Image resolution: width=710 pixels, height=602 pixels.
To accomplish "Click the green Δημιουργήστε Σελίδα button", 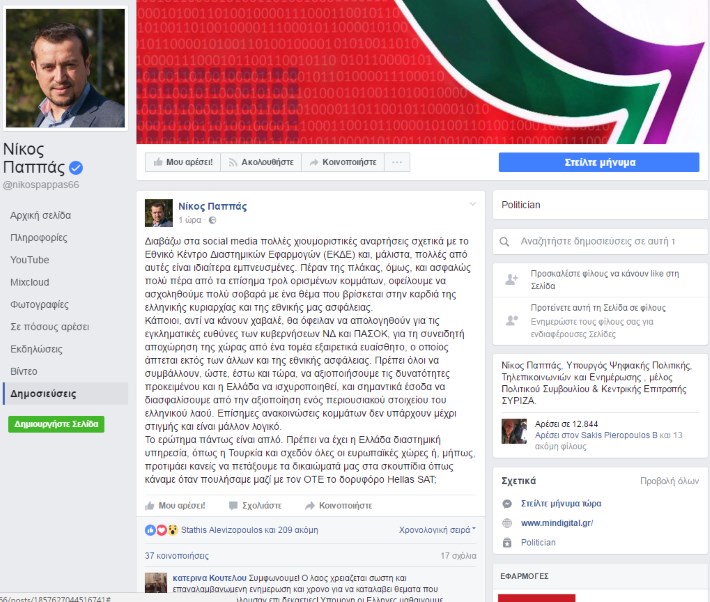I will point(56,424).
